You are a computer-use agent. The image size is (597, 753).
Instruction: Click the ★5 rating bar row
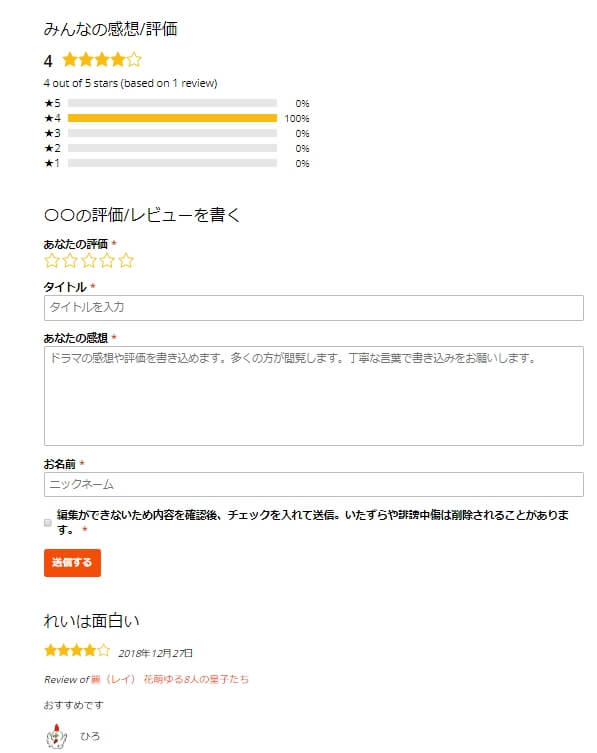point(177,103)
